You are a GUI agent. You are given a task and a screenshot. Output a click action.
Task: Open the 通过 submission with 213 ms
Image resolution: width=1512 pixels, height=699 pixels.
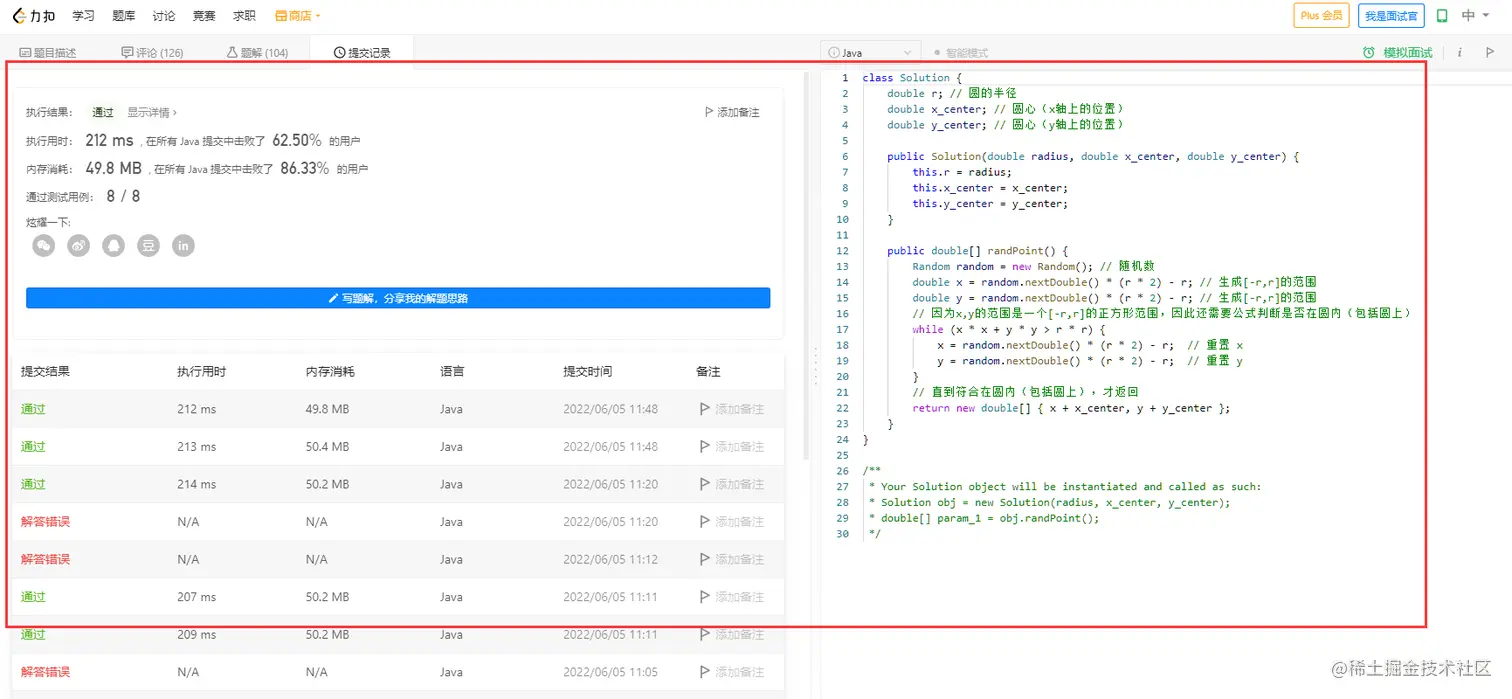tap(33, 447)
